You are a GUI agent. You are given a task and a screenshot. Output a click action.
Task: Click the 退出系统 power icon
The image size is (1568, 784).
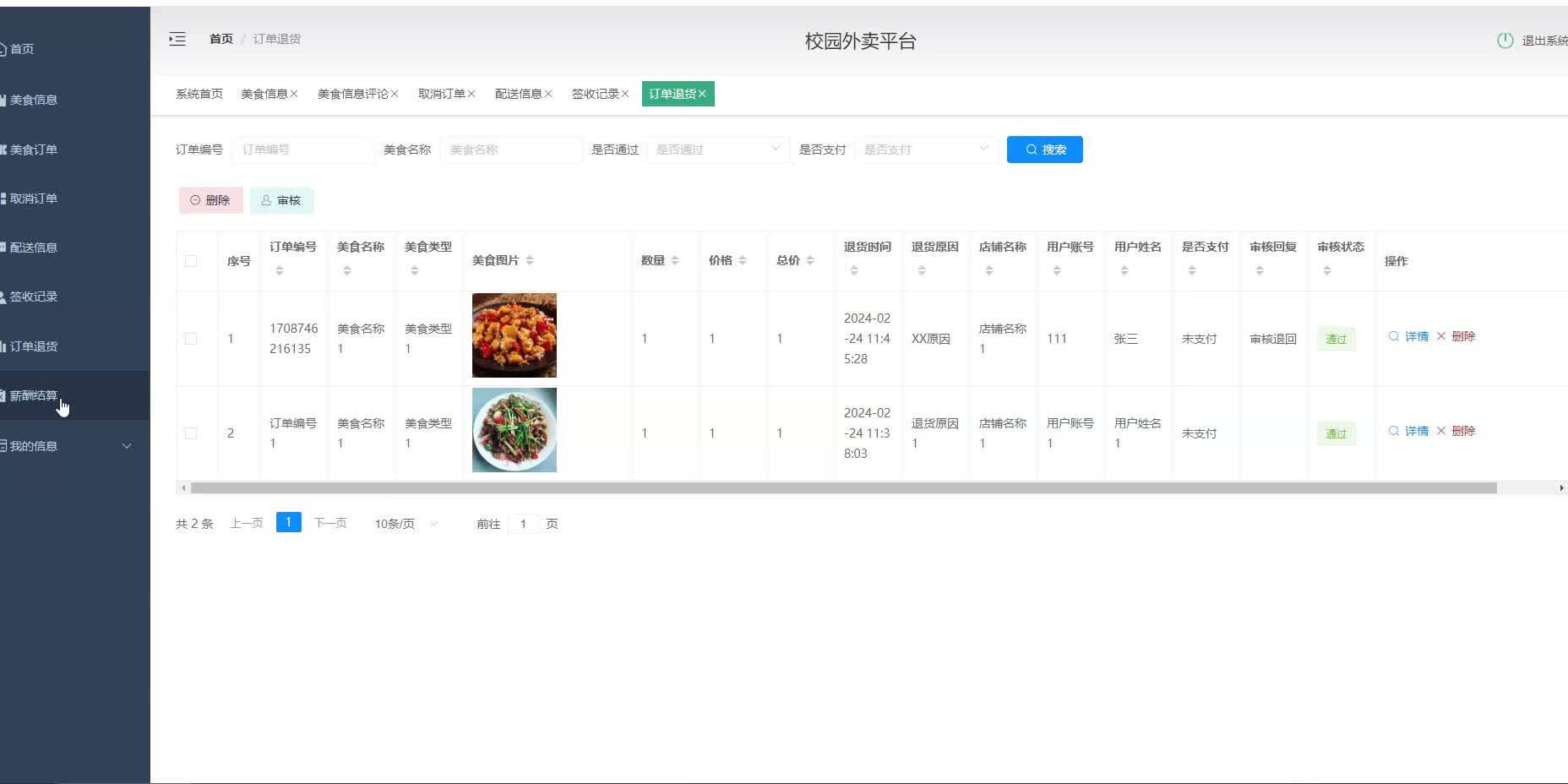click(1505, 39)
